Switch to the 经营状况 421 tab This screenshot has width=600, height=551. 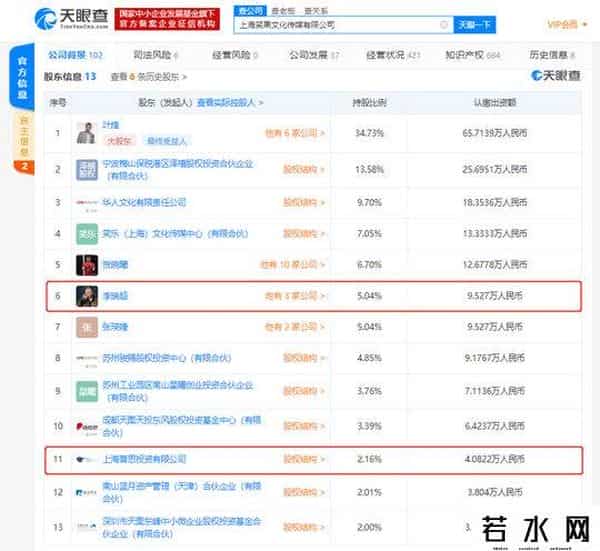click(393, 55)
